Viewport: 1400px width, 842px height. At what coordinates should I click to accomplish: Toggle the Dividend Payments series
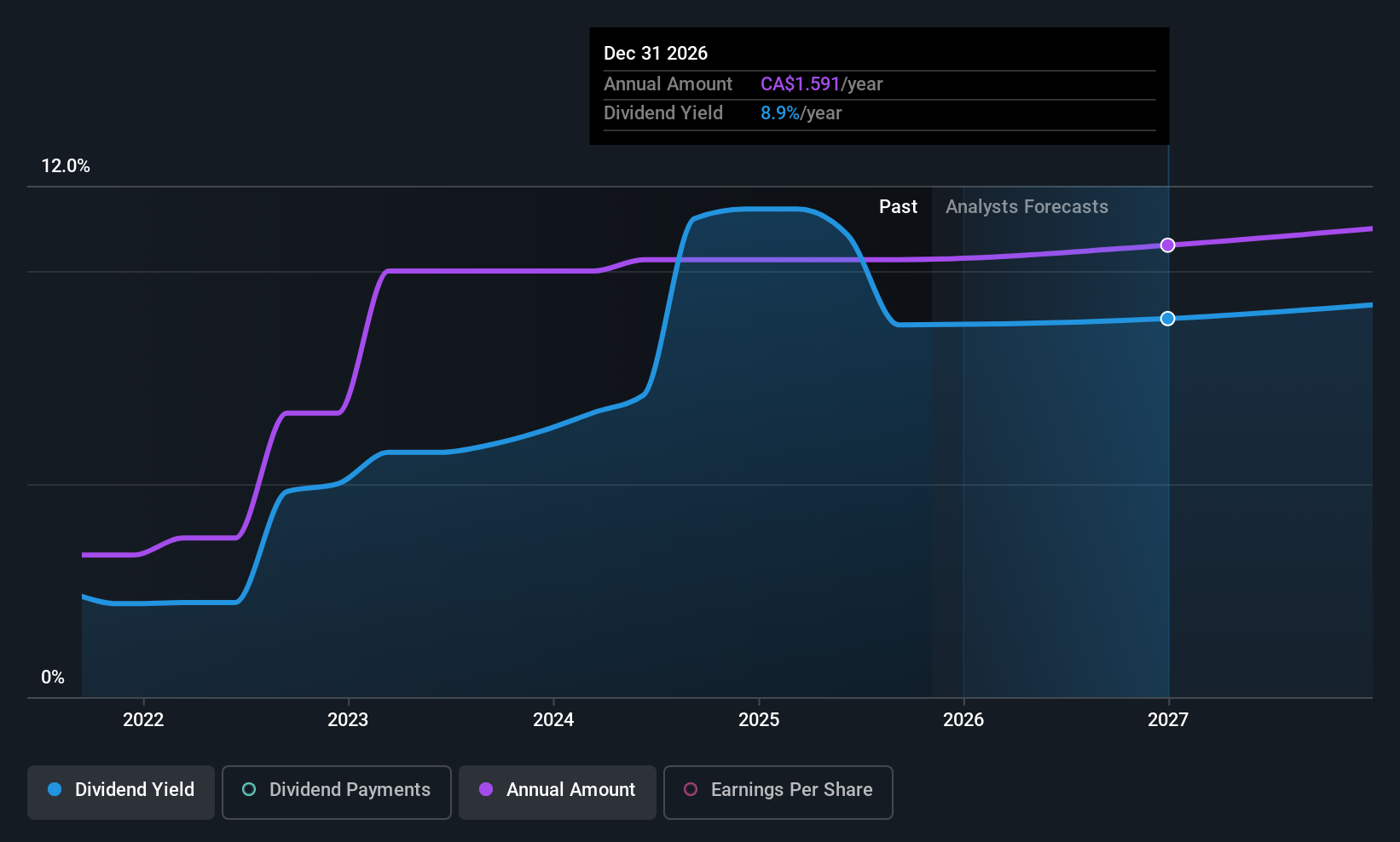[337, 792]
